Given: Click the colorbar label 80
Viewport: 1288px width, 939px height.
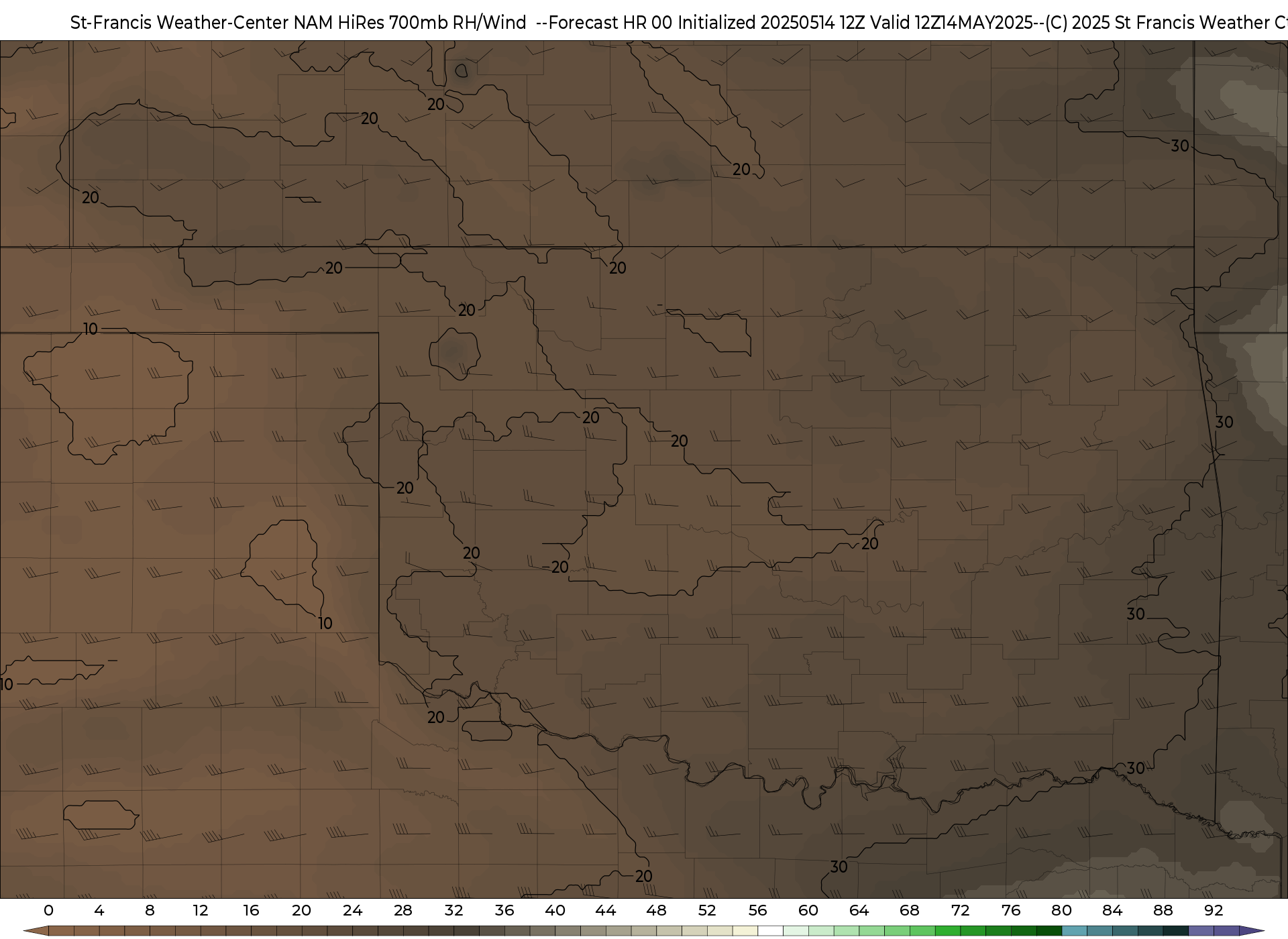Looking at the screenshot, I should click(1061, 910).
